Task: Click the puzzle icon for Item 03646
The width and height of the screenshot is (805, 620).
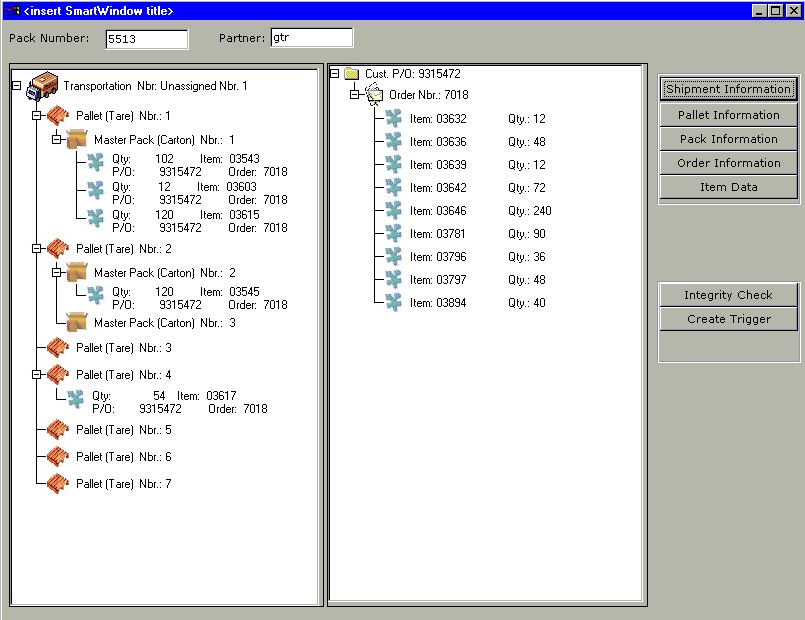Action: click(394, 211)
